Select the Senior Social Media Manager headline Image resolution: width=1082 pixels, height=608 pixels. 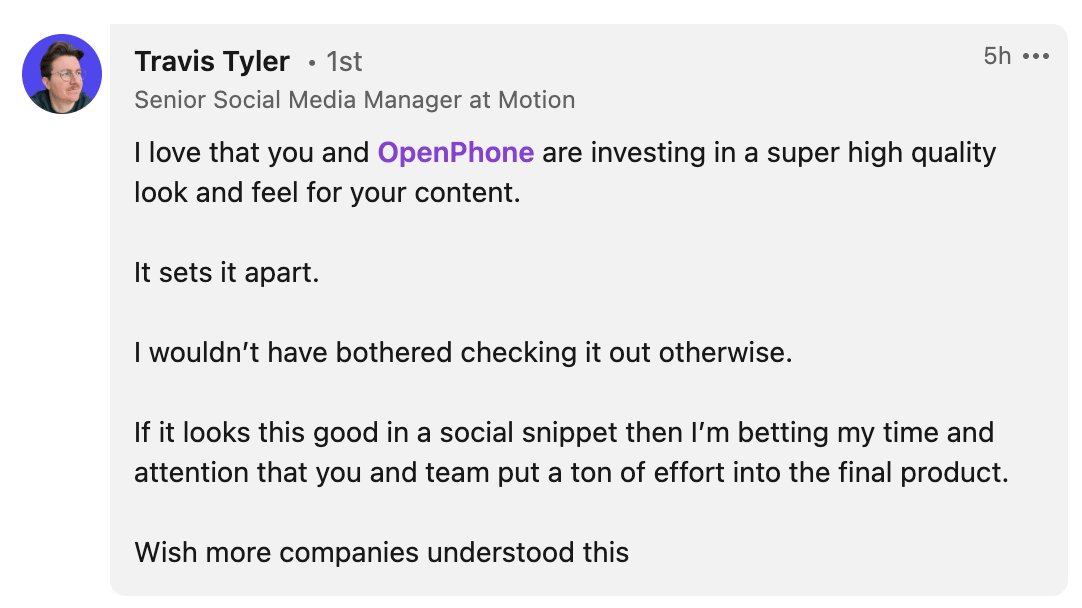click(x=355, y=100)
